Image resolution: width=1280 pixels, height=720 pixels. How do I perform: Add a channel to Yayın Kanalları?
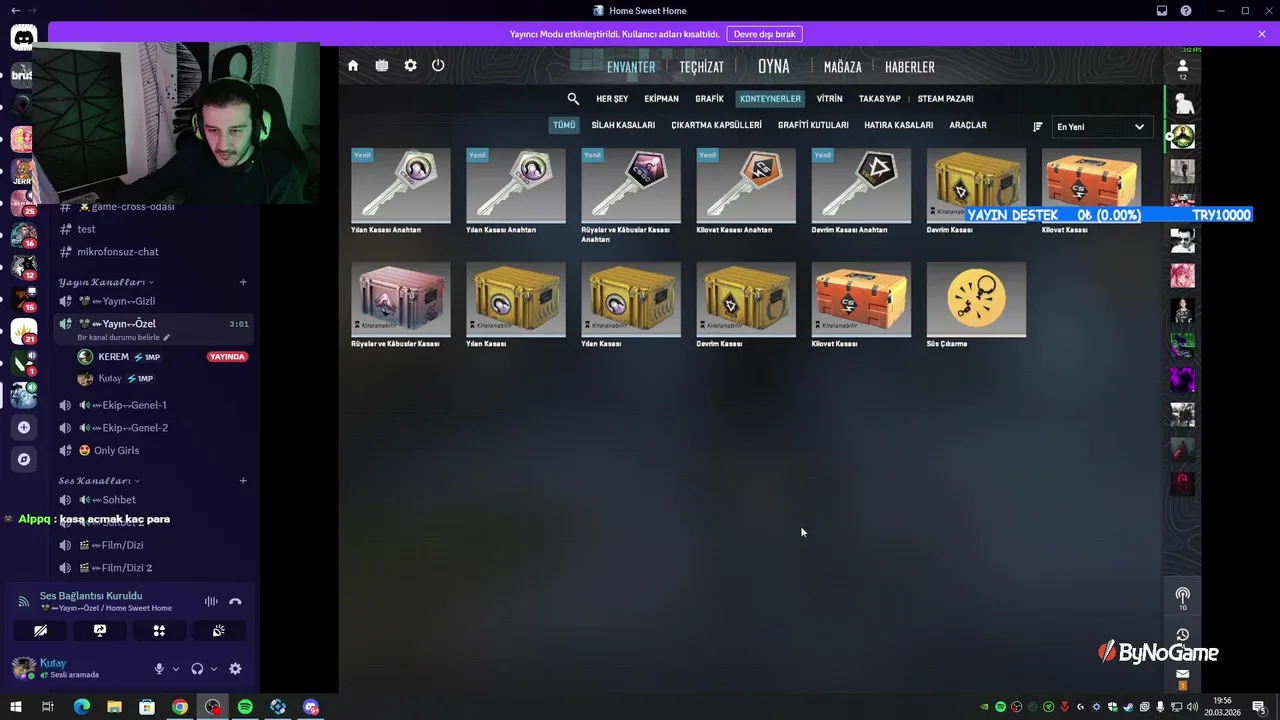pyautogui.click(x=243, y=282)
